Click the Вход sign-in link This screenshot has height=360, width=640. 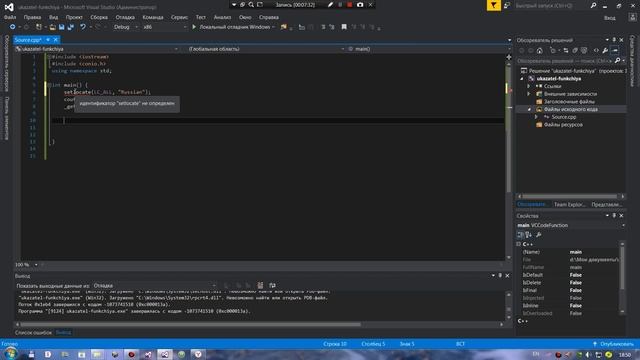tap(609, 18)
